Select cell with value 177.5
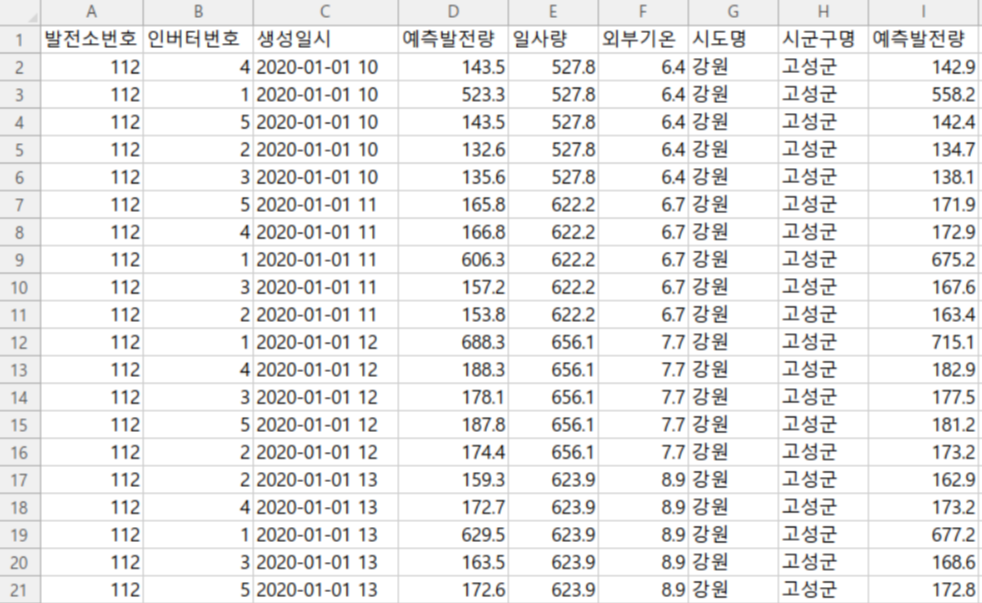 click(x=925, y=398)
